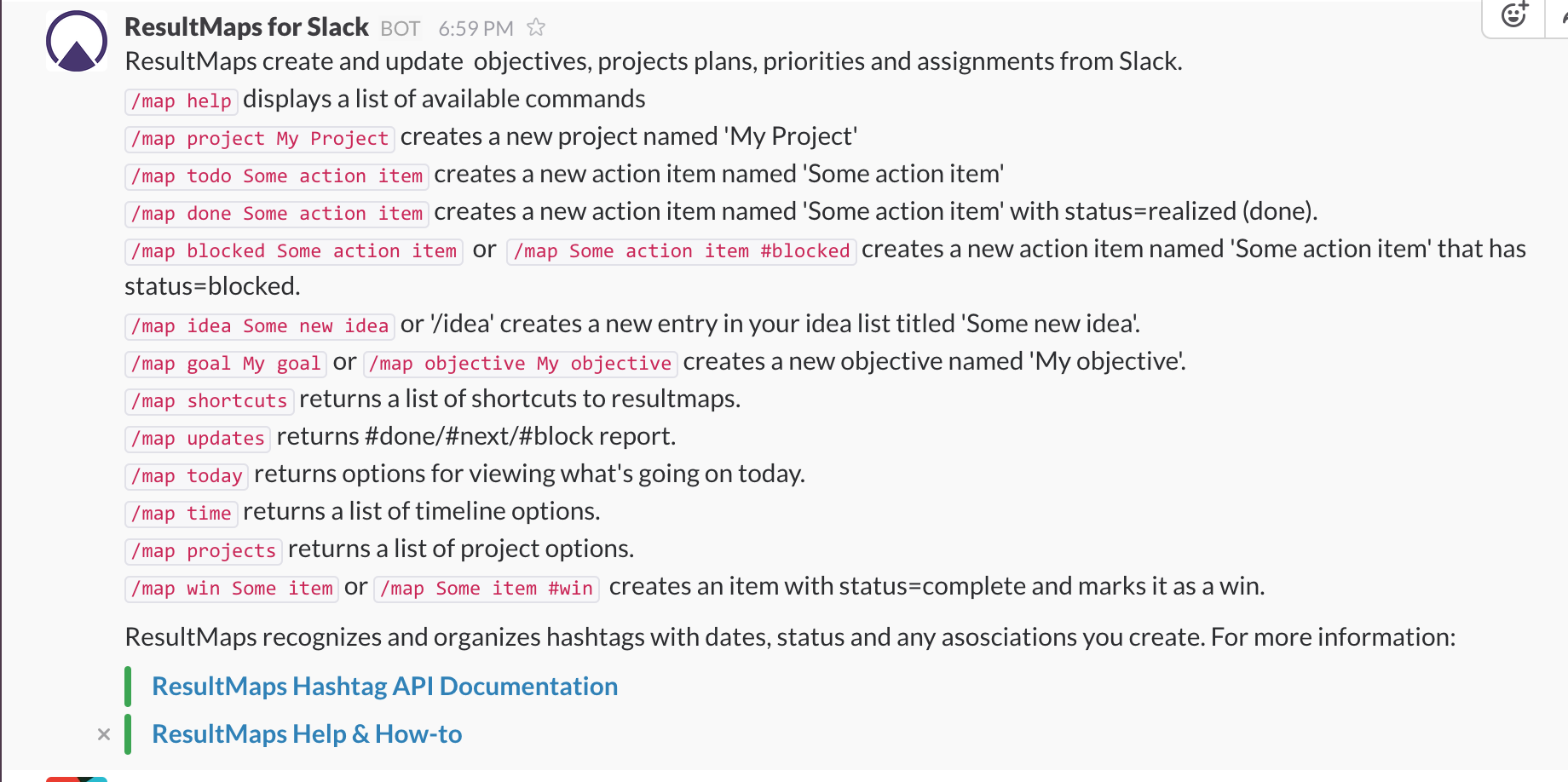Click the '/map Some item #win' snippet
Screen dimensions: 1568x782
tap(487, 589)
